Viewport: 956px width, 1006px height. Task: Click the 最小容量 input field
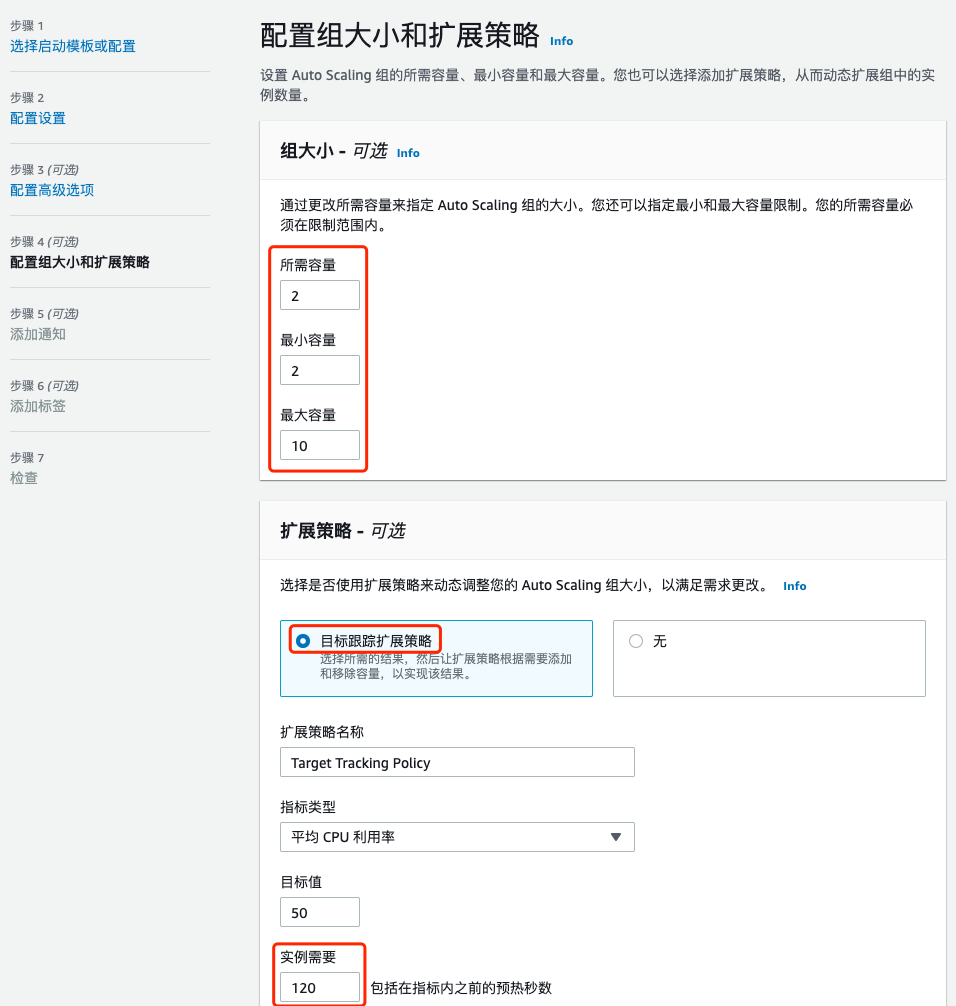coord(319,369)
